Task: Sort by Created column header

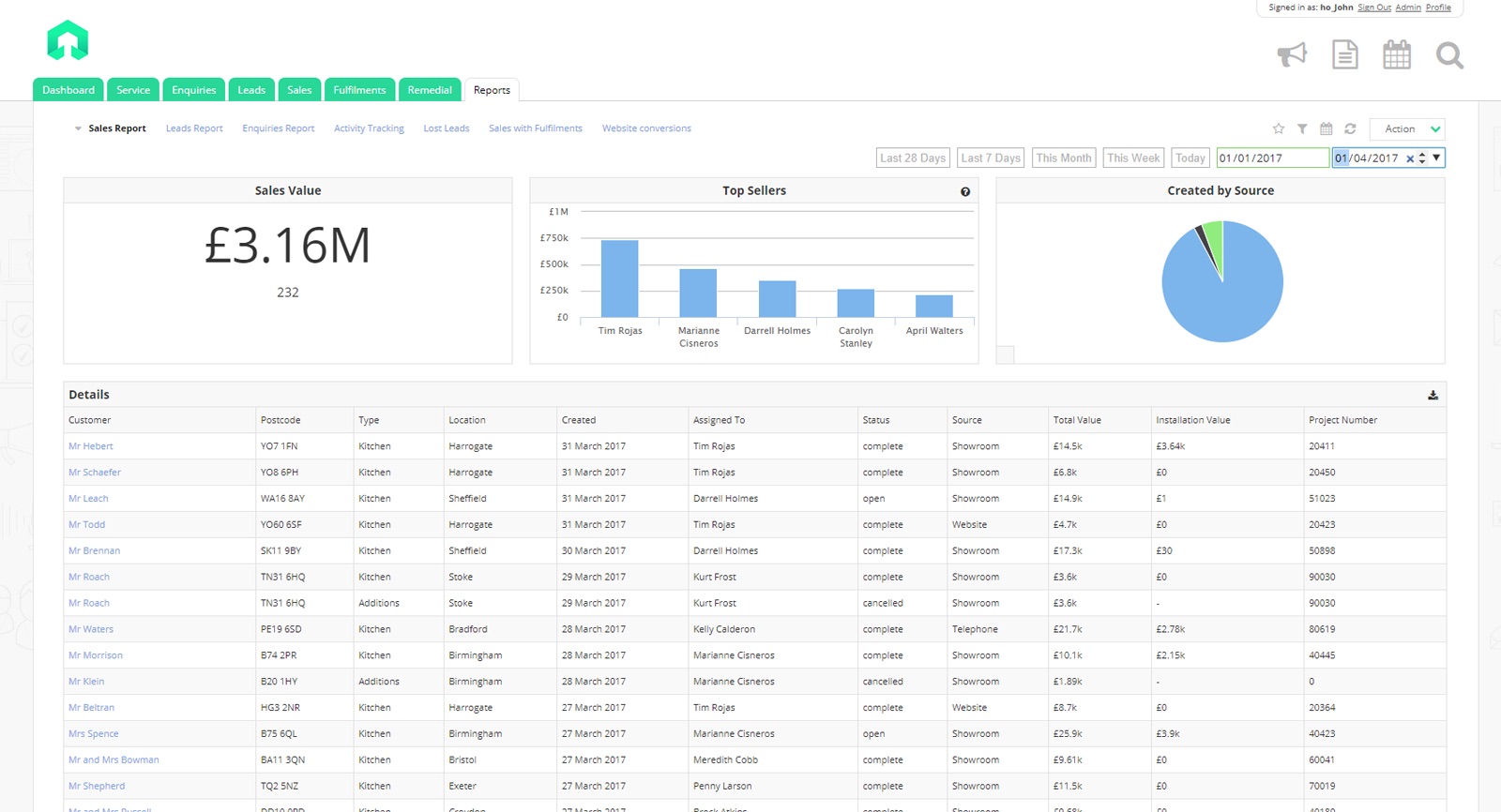Action: click(579, 420)
